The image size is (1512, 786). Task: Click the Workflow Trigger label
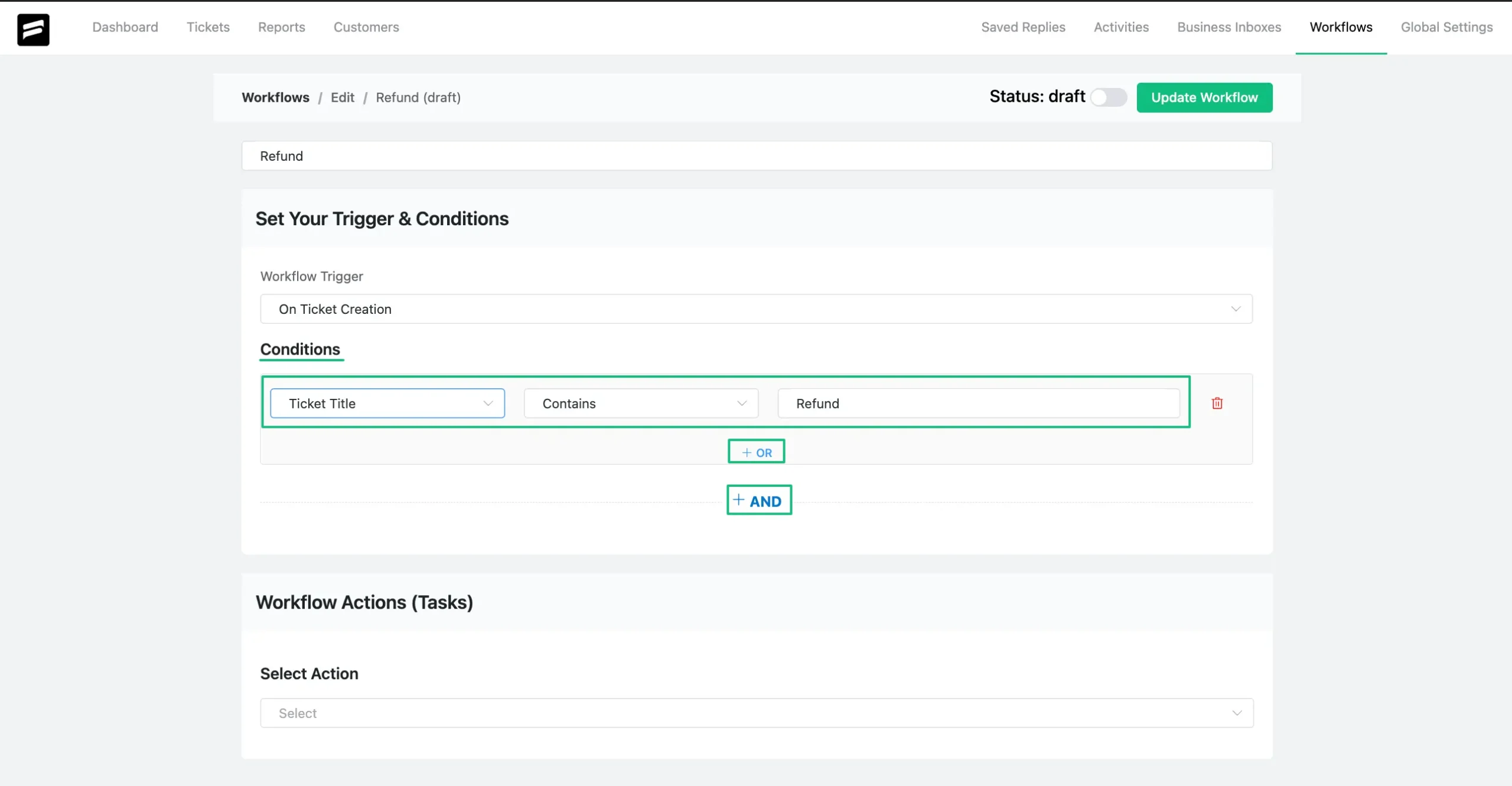[311, 277]
